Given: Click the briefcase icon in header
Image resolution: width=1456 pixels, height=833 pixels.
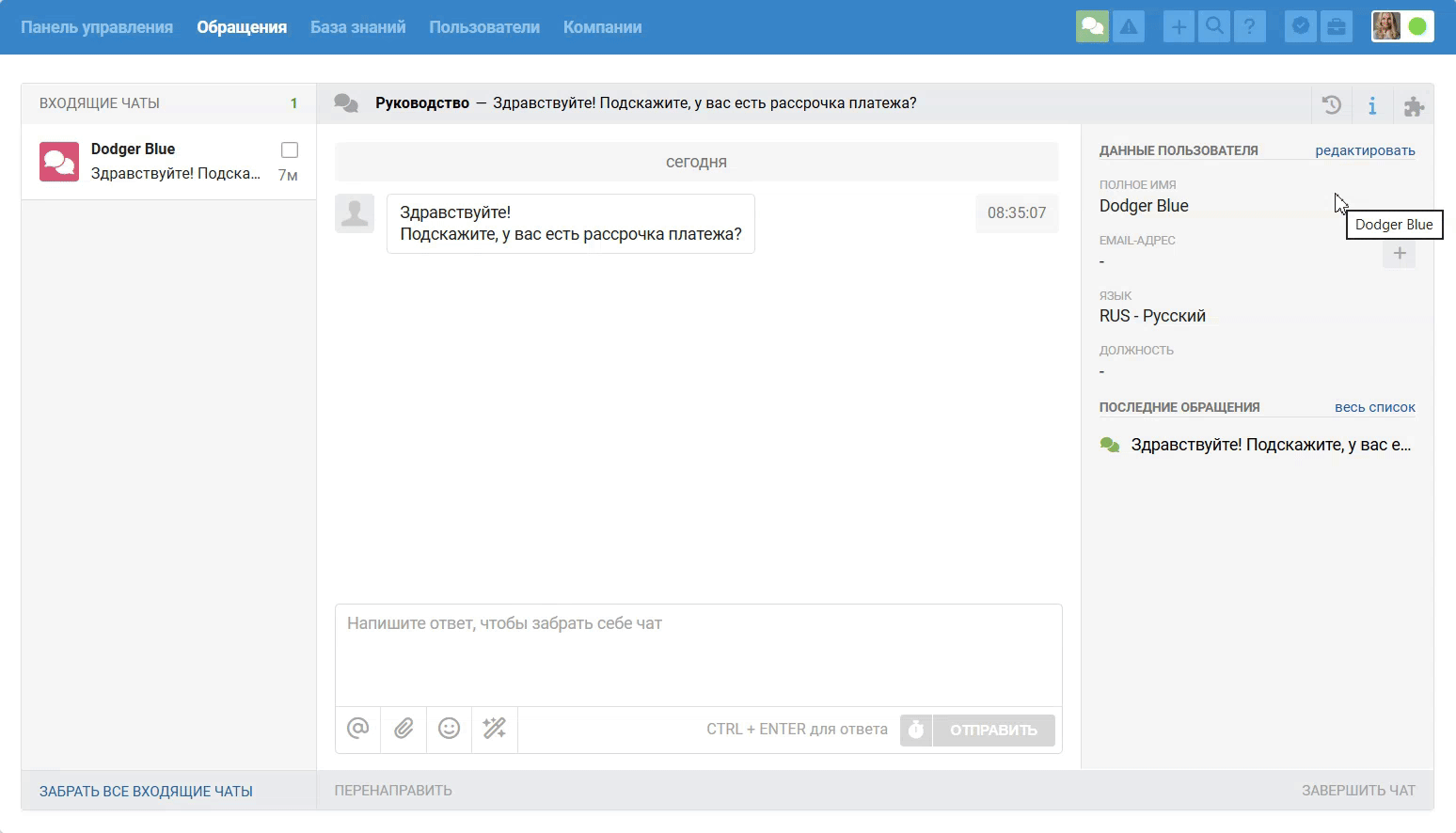Looking at the screenshot, I should point(1337,26).
